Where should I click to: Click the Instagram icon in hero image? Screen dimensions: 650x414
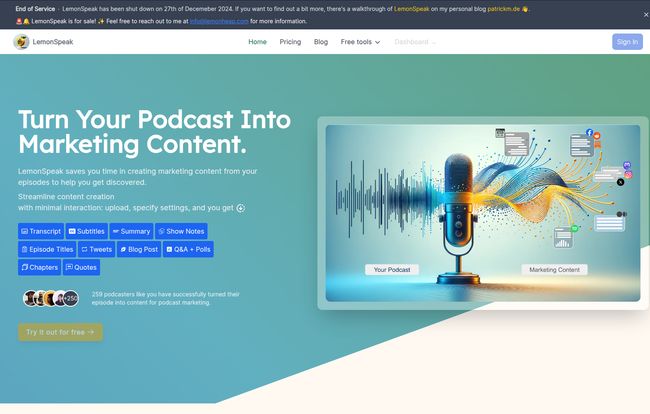point(628,174)
